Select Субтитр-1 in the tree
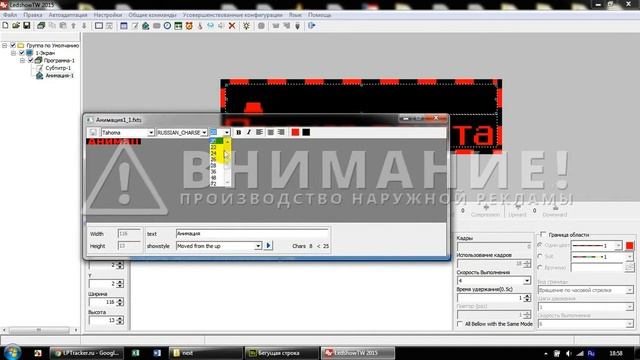 [x=58, y=68]
